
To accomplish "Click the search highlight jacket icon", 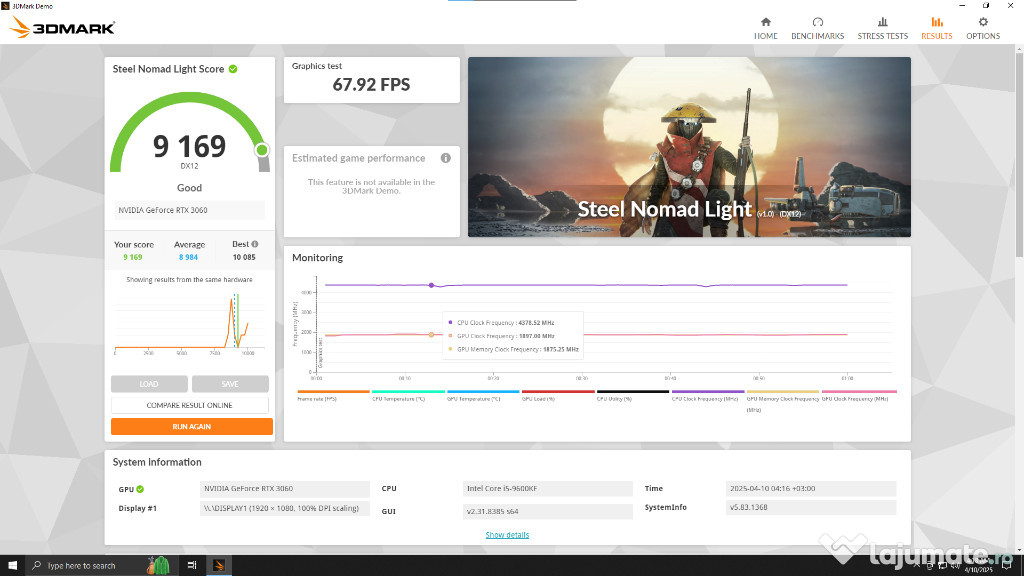I will (x=159, y=566).
